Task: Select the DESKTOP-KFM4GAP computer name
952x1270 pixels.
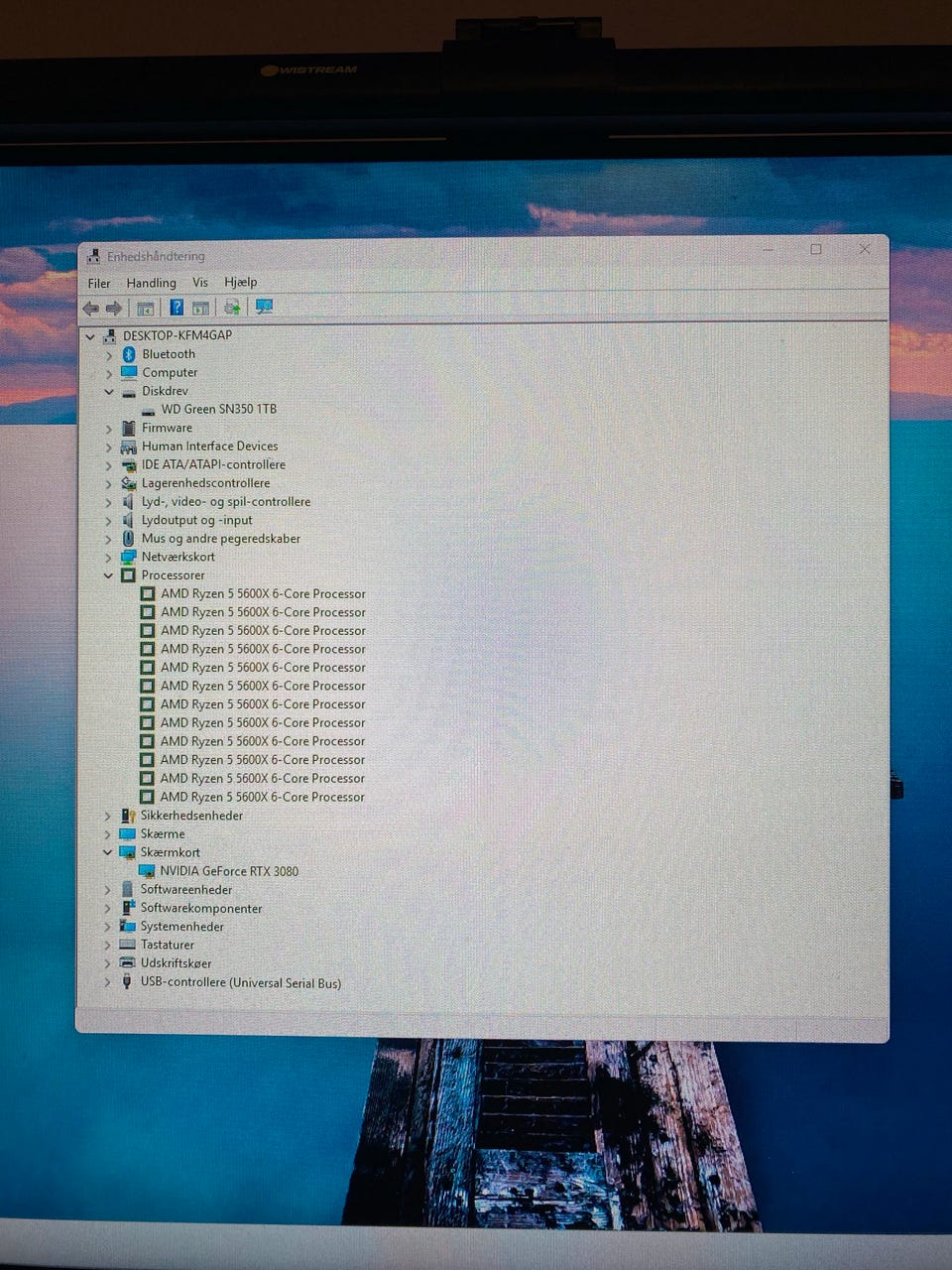Action: pos(178,335)
